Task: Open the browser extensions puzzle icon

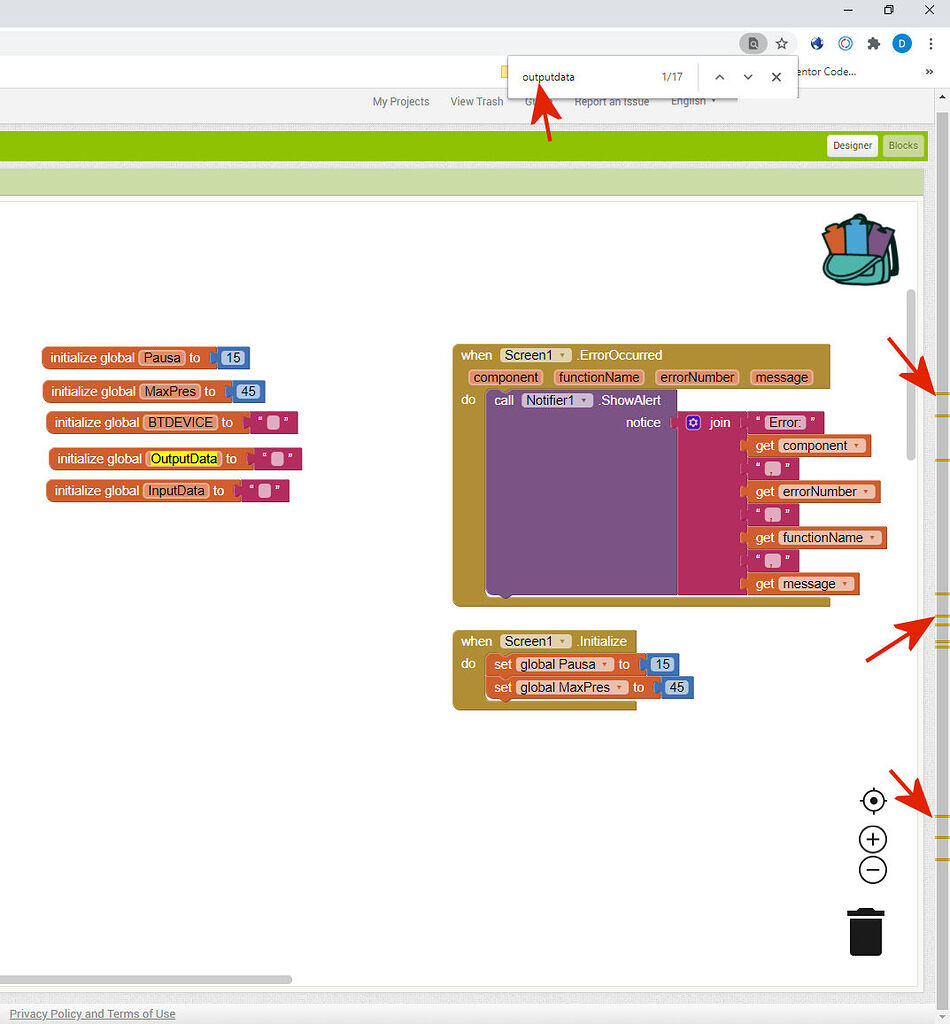Action: click(x=872, y=43)
